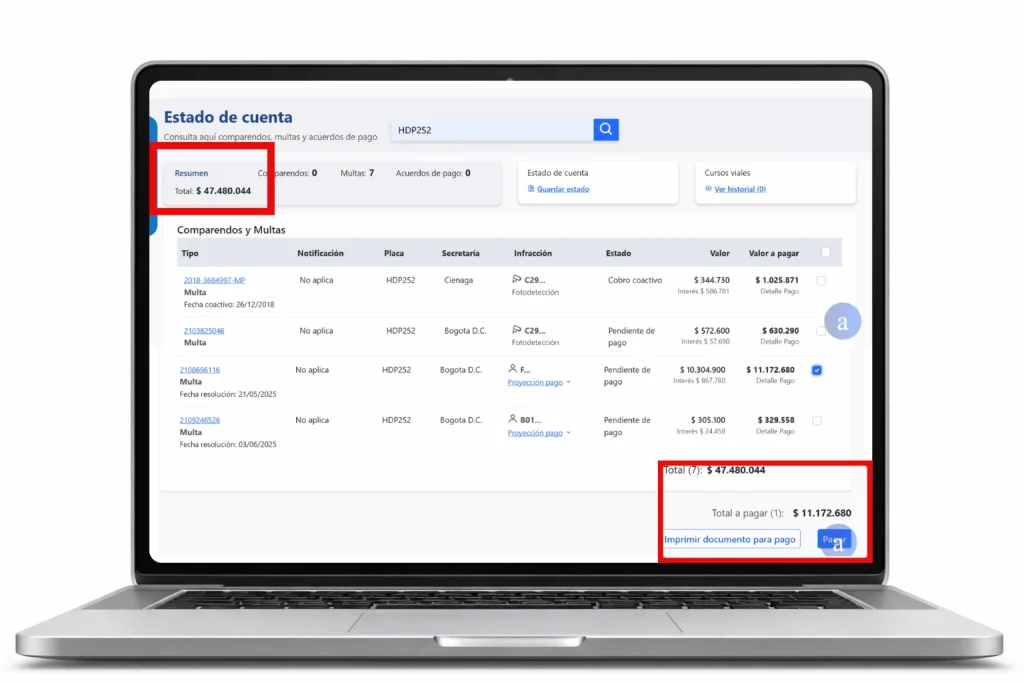The image size is (1024, 683).
Task: Expand Proyección pago for fine 2108696116
Action: pos(539,382)
